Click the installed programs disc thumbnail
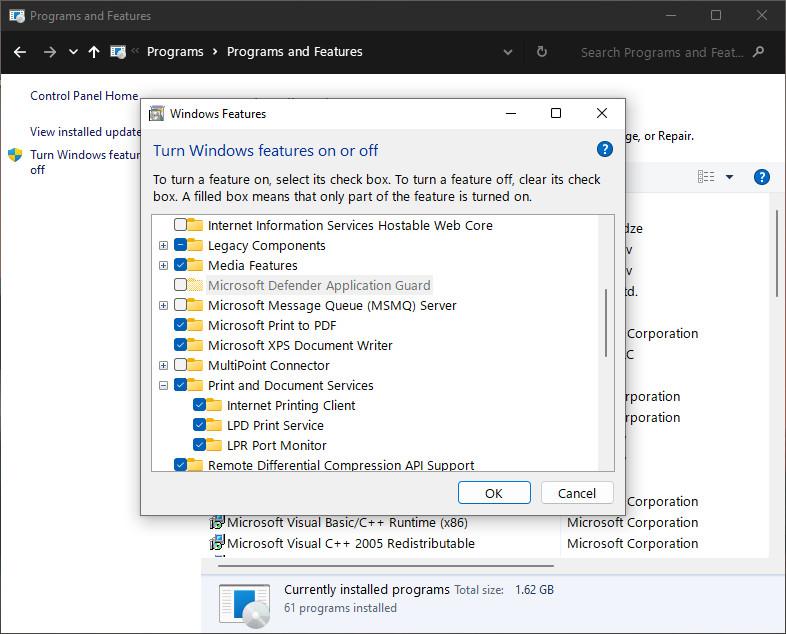This screenshot has height=634, width=786. coord(245,605)
